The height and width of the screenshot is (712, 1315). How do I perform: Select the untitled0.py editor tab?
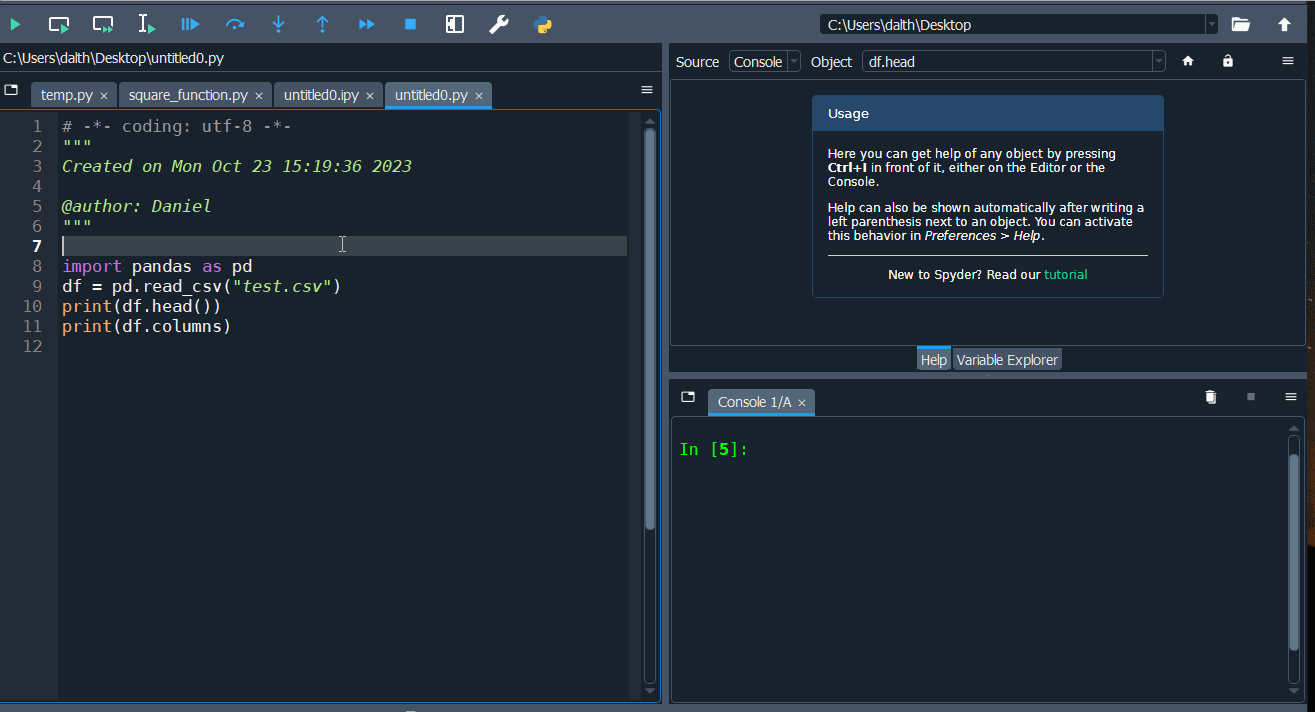pos(431,95)
